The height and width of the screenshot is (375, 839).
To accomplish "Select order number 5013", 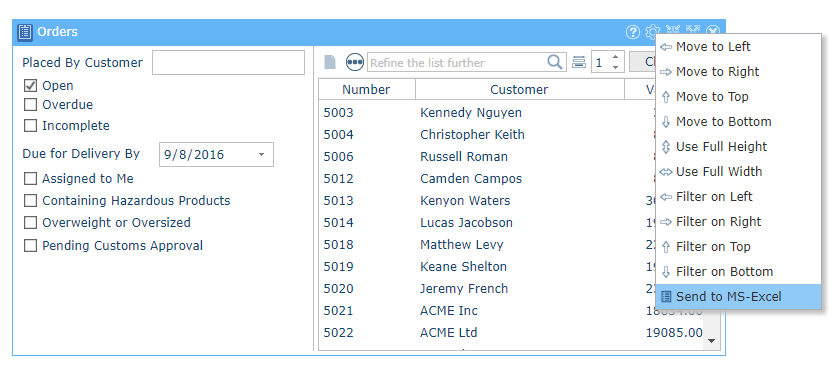I will pos(339,201).
